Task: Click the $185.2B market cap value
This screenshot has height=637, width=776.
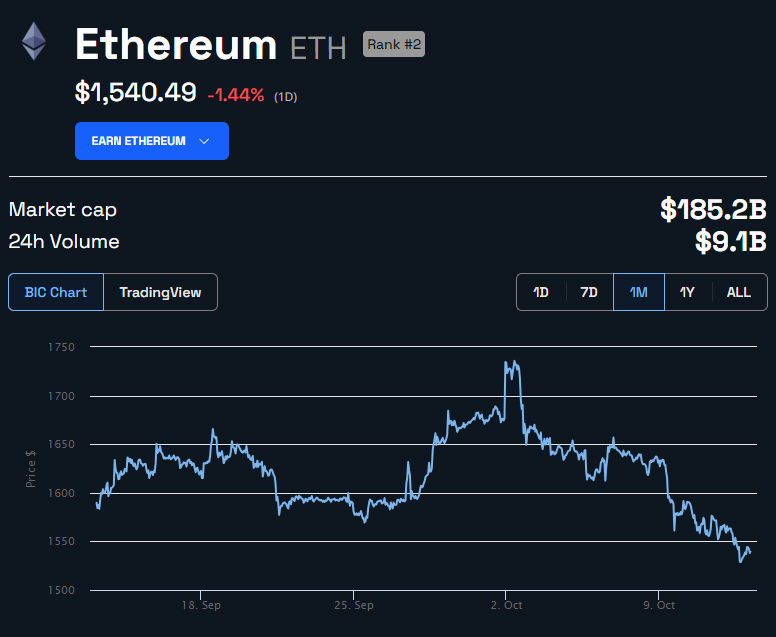Action: click(x=712, y=209)
